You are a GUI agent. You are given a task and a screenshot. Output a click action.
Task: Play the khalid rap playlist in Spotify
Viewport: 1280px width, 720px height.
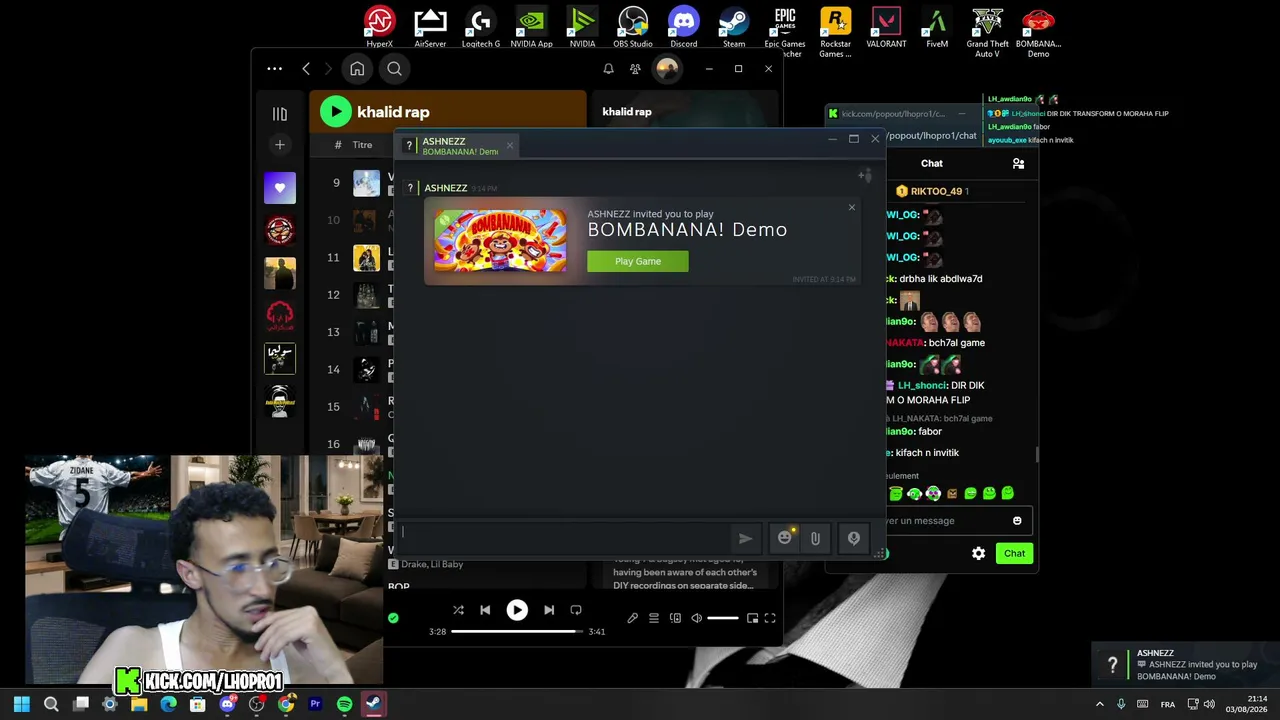(336, 112)
